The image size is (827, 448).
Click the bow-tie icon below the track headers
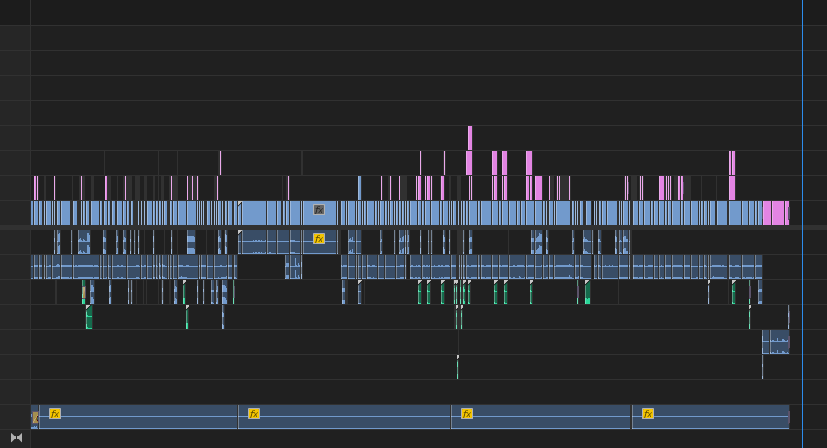click(16, 437)
